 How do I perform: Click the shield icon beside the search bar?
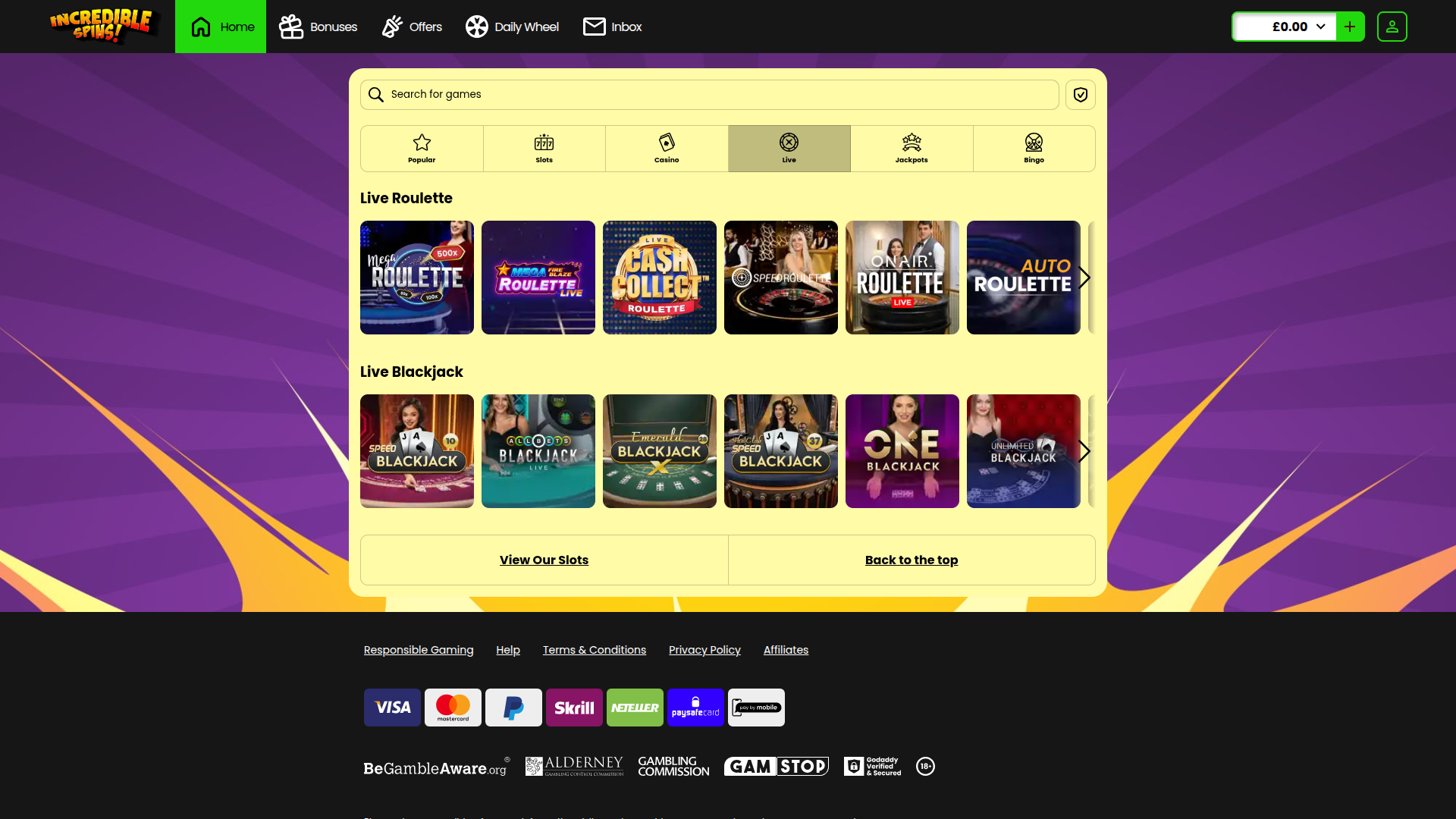[1080, 94]
